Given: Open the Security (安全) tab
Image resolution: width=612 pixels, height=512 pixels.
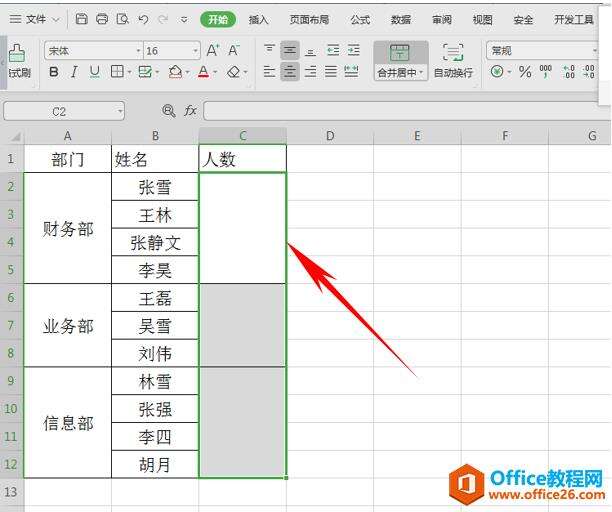Looking at the screenshot, I should 523,20.
